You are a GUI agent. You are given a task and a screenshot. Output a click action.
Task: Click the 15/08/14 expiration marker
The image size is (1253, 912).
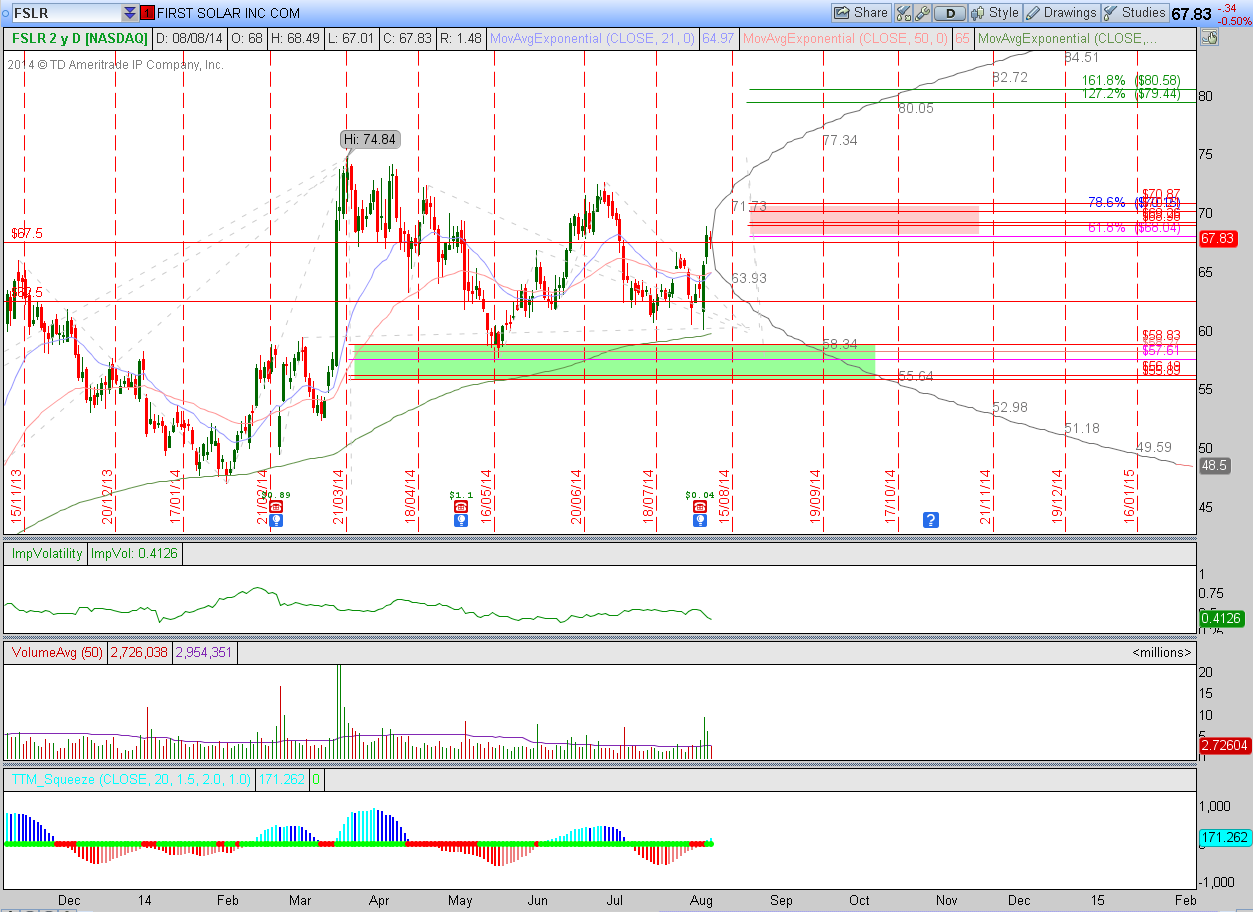pyautogui.click(x=723, y=497)
